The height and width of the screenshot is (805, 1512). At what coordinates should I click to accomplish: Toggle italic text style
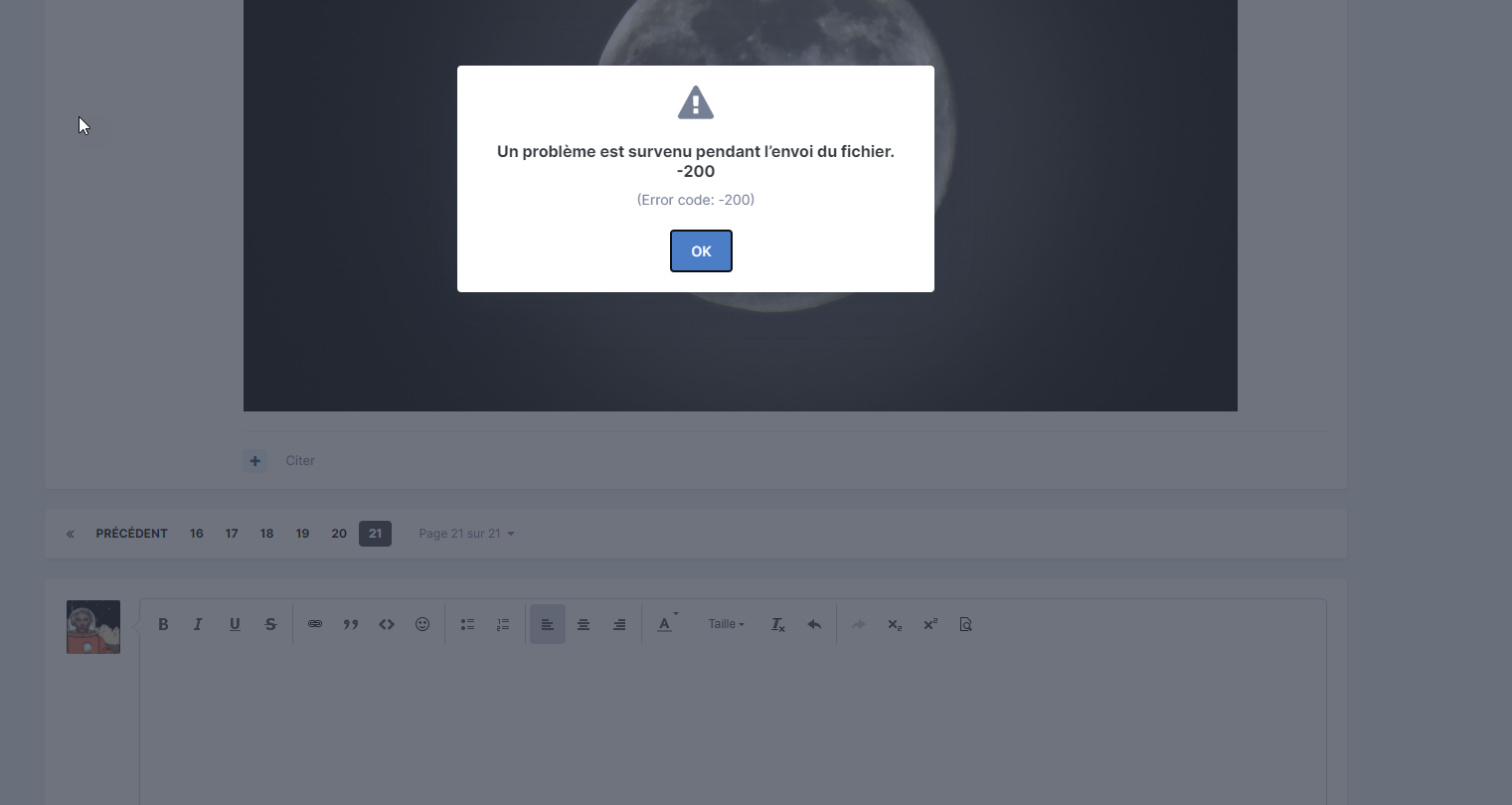[198, 624]
